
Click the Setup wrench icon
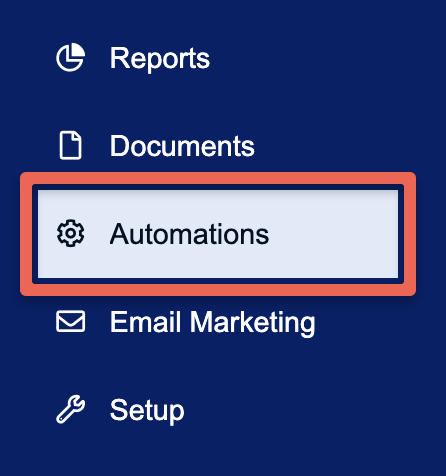[70, 409]
